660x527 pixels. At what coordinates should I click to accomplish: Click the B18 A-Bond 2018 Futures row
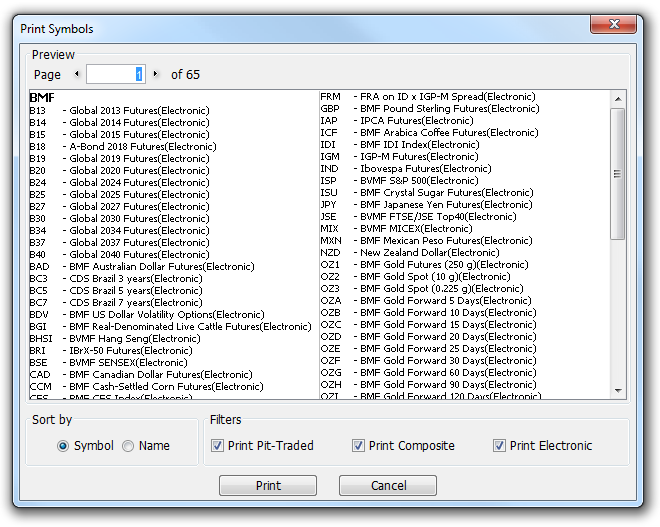click(122, 146)
